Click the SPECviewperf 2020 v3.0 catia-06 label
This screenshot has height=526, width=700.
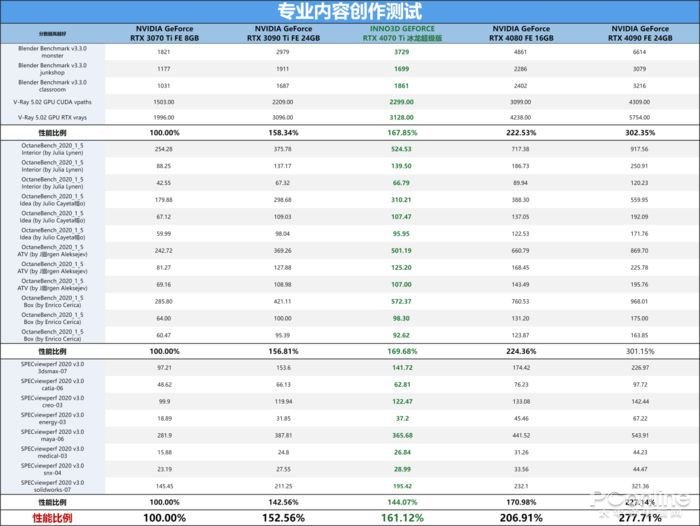pyautogui.click(x=52, y=385)
